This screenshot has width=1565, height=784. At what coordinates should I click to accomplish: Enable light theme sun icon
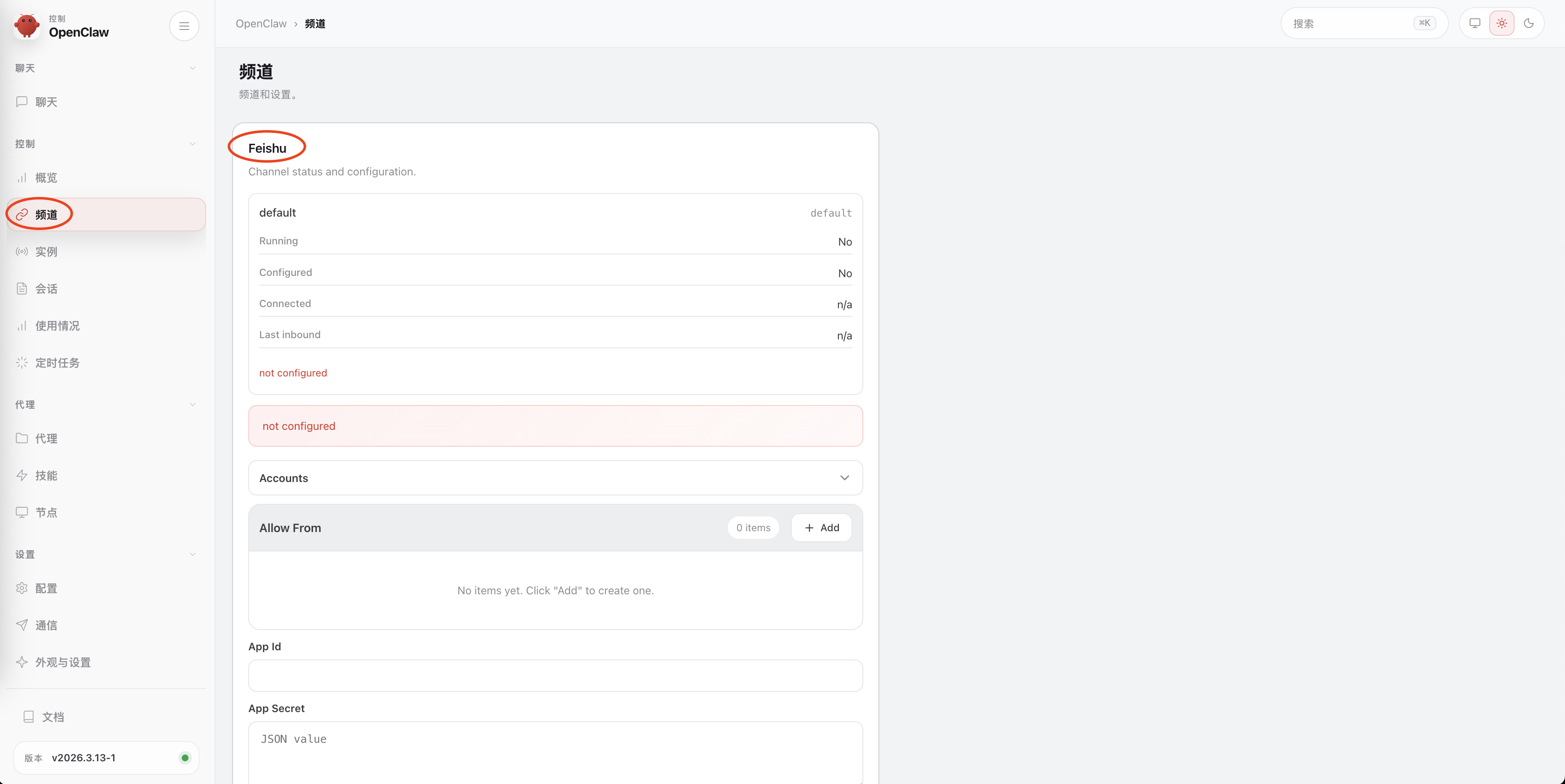pos(1501,24)
